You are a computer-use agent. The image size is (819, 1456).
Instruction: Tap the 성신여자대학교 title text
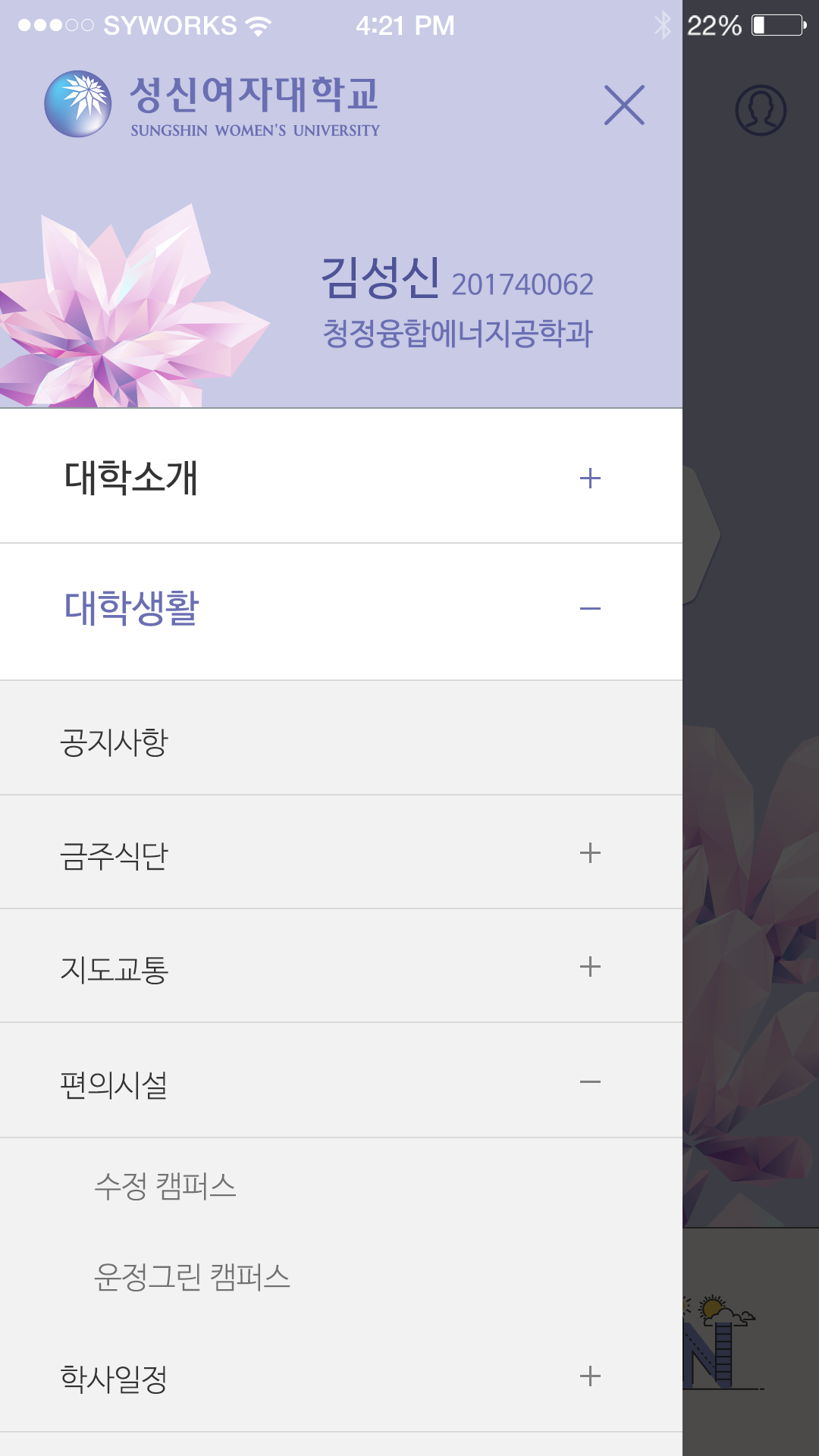pos(254,95)
